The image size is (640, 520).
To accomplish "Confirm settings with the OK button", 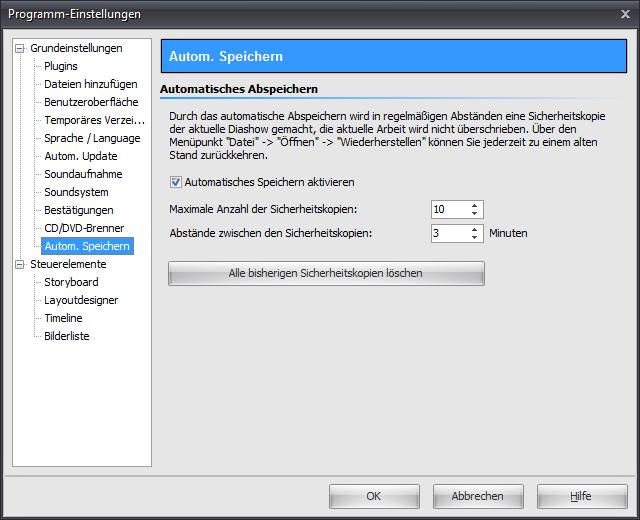I will (373, 496).
